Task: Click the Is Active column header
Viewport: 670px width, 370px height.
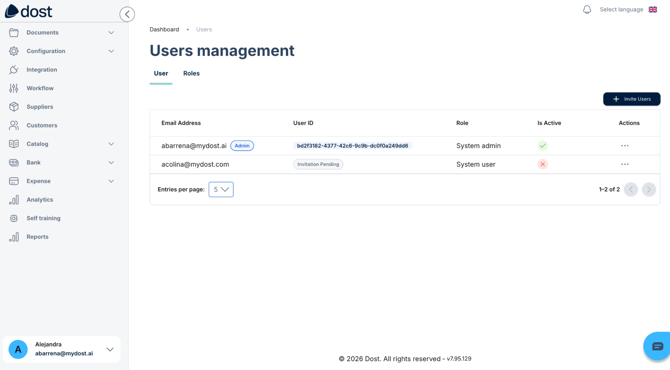Action: (549, 123)
